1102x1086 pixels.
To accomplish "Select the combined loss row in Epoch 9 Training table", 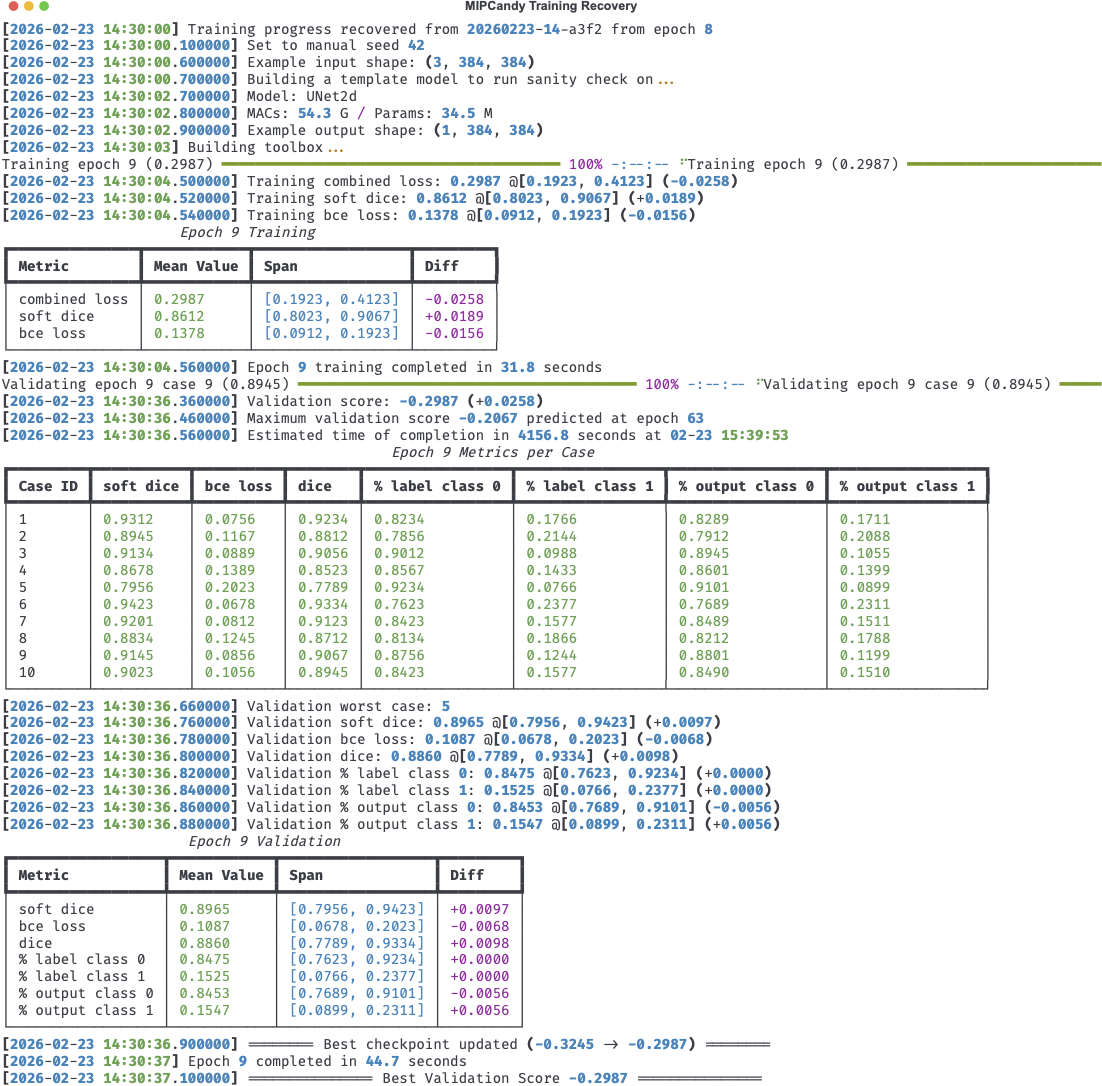I will (72, 299).
